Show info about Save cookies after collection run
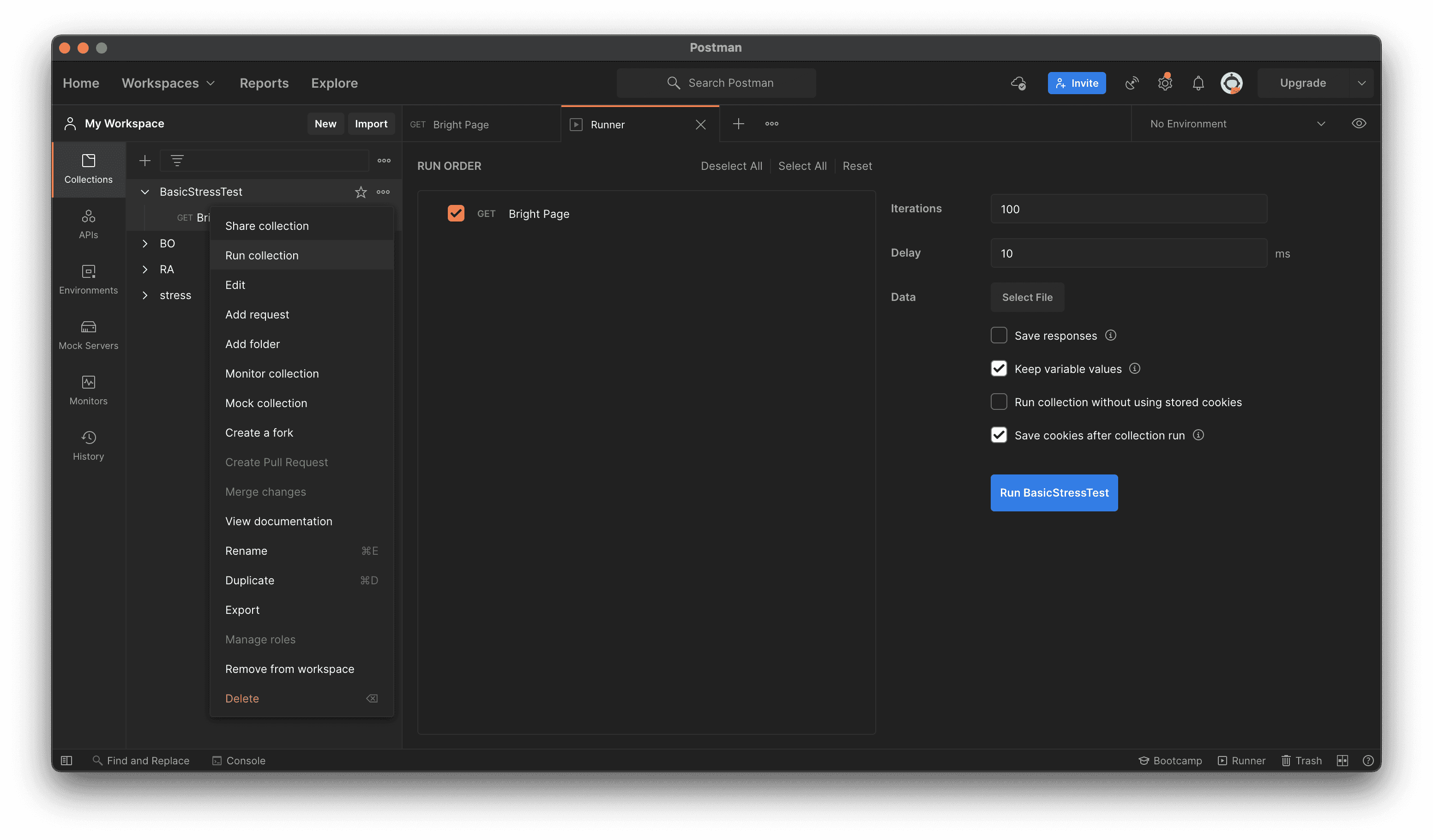The height and width of the screenshot is (840, 1433). [1198, 435]
